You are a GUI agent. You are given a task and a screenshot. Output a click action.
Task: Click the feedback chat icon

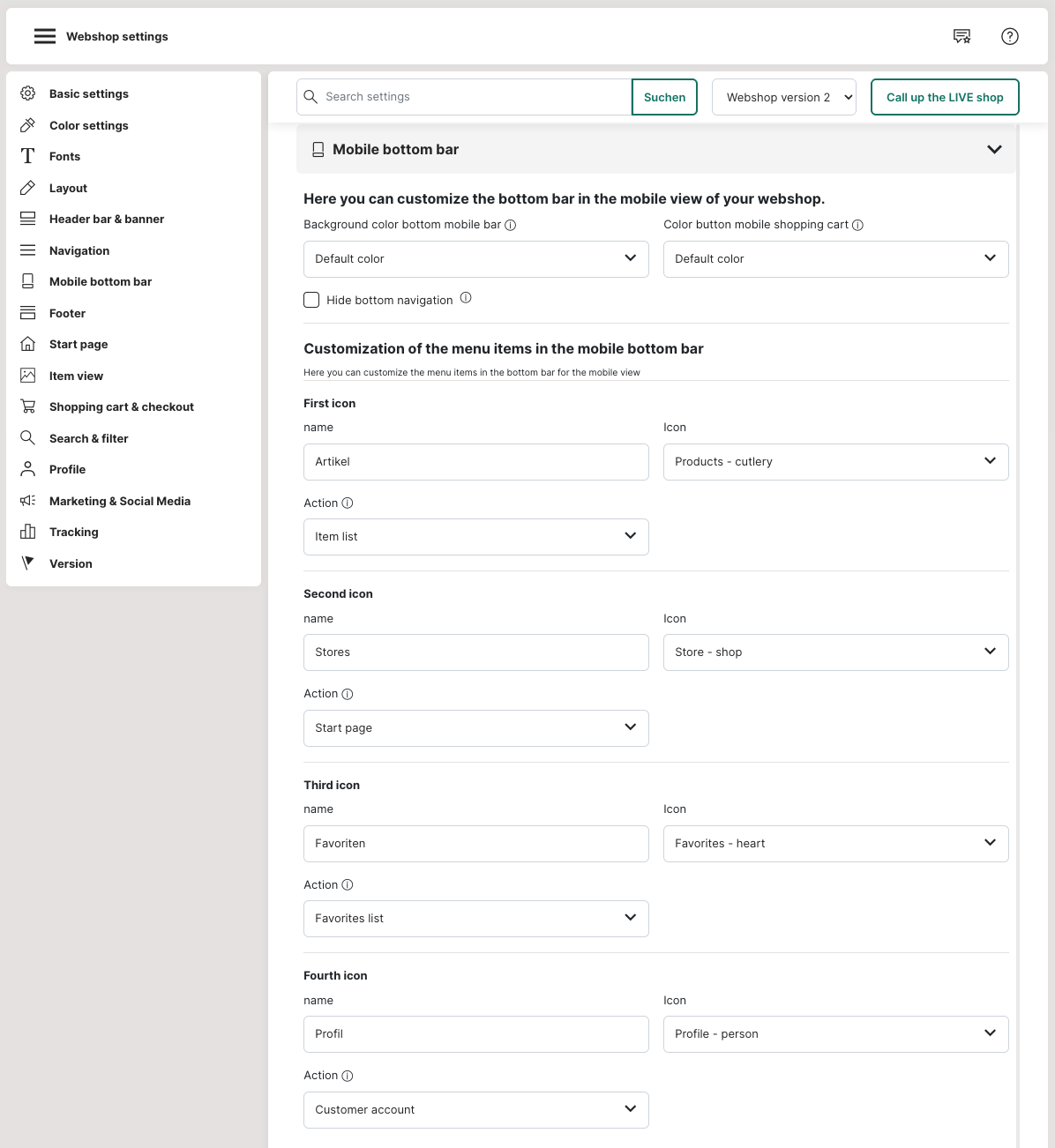click(x=961, y=36)
